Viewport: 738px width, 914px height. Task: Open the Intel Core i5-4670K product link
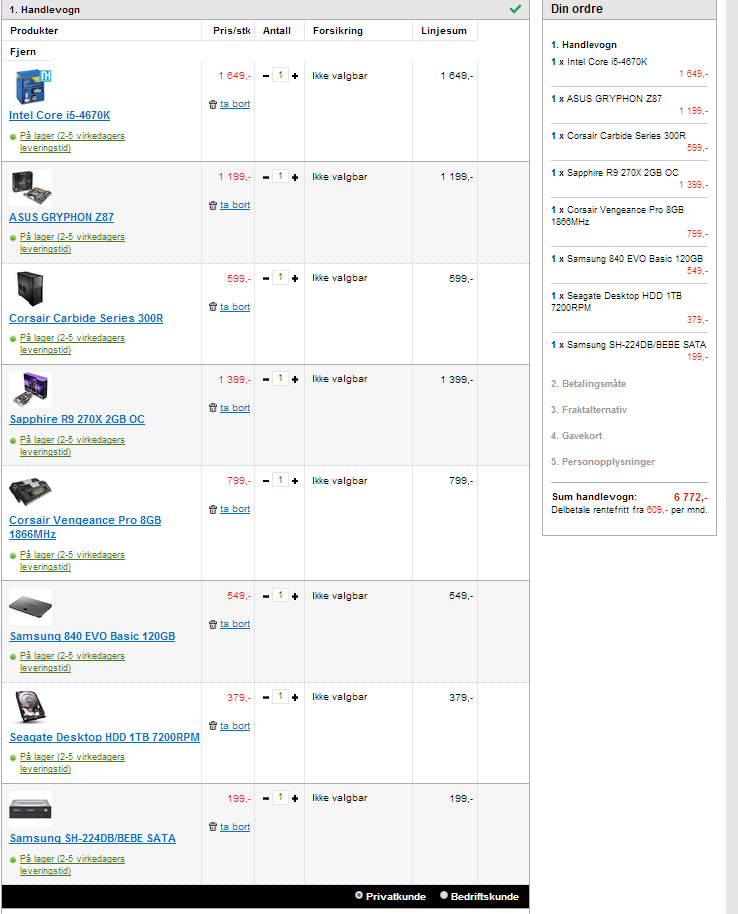coord(59,115)
